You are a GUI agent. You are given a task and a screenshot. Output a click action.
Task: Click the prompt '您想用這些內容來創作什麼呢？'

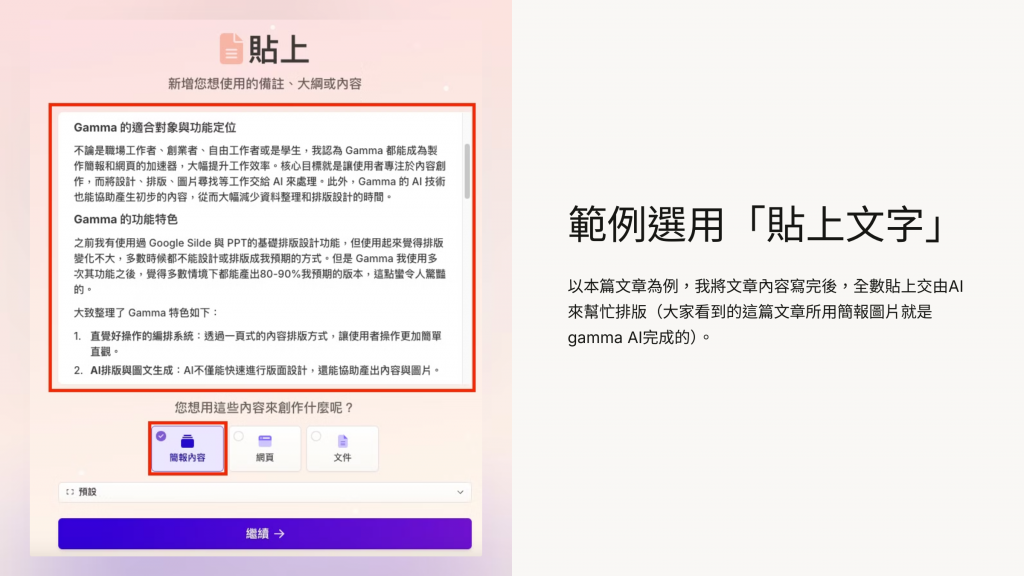264,408
